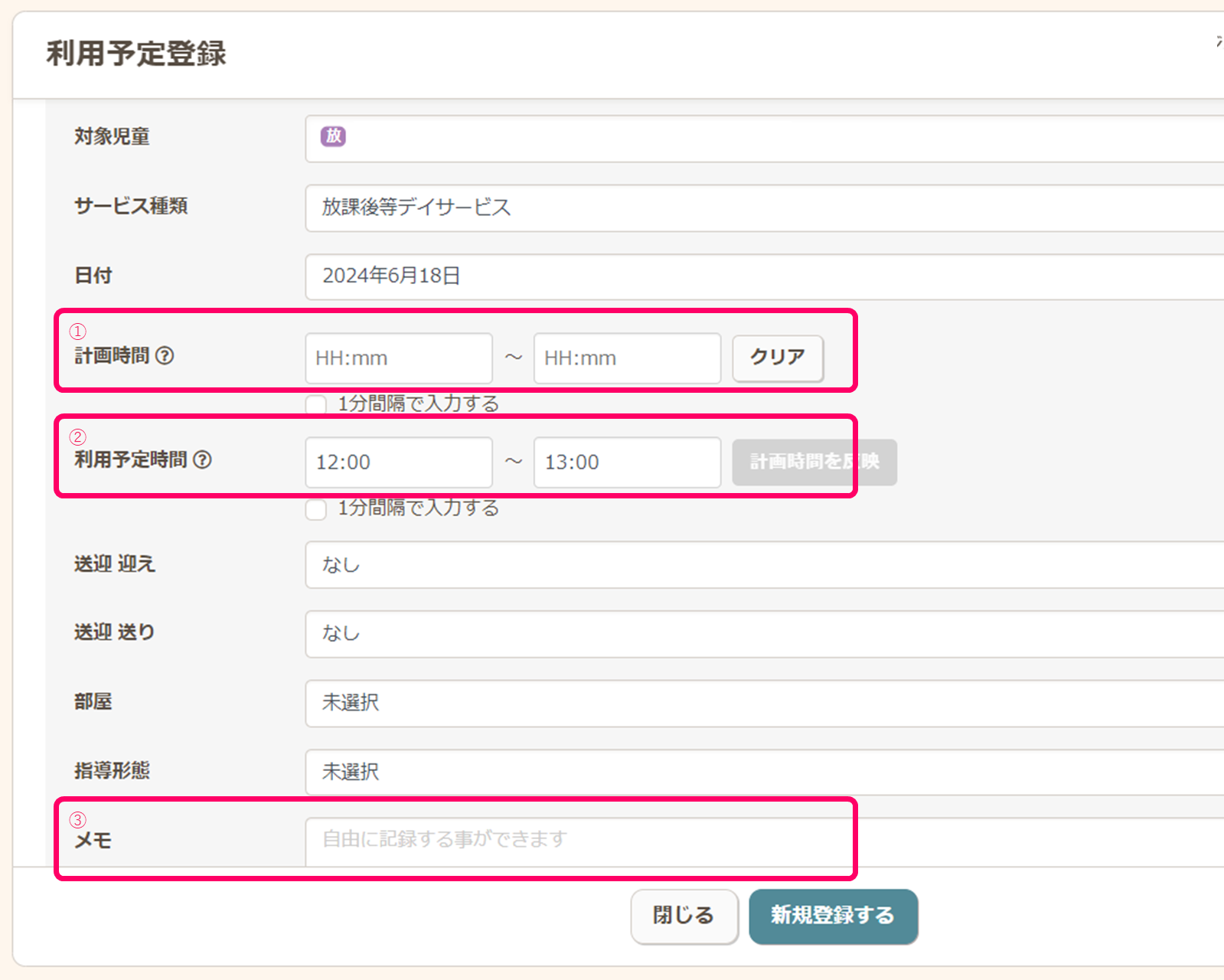Click the help icon next to 計画時間
Viewport: 1224px width, 980px height.
pos(165,355)
